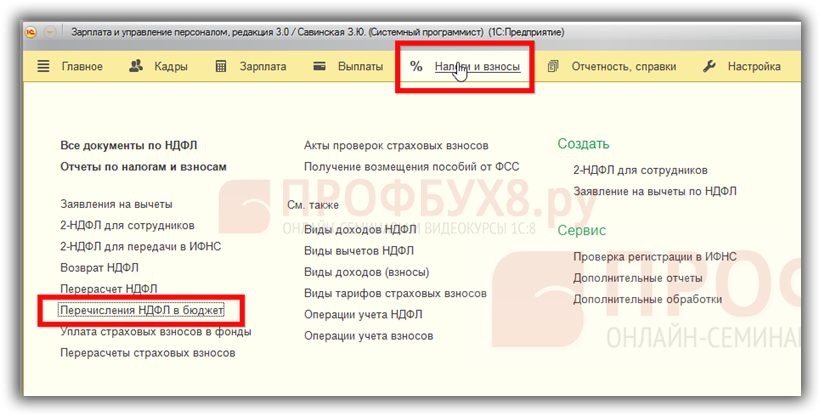Open the round title bar dropdown button
Image resolution: width=821 pixels, height=416 pixels.
50,32
